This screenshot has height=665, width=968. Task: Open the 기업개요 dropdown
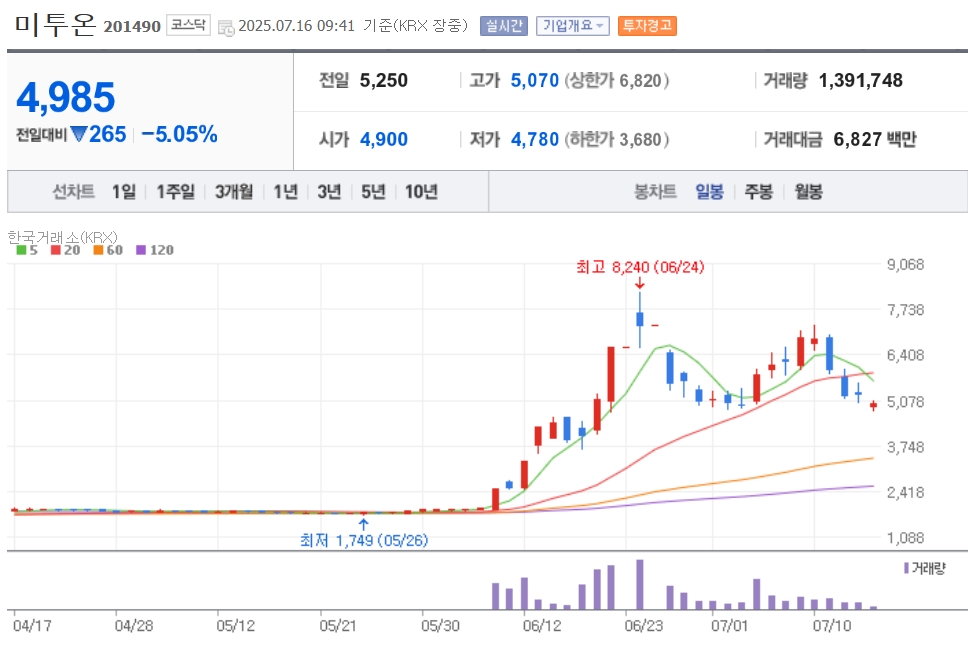(573, 26)
